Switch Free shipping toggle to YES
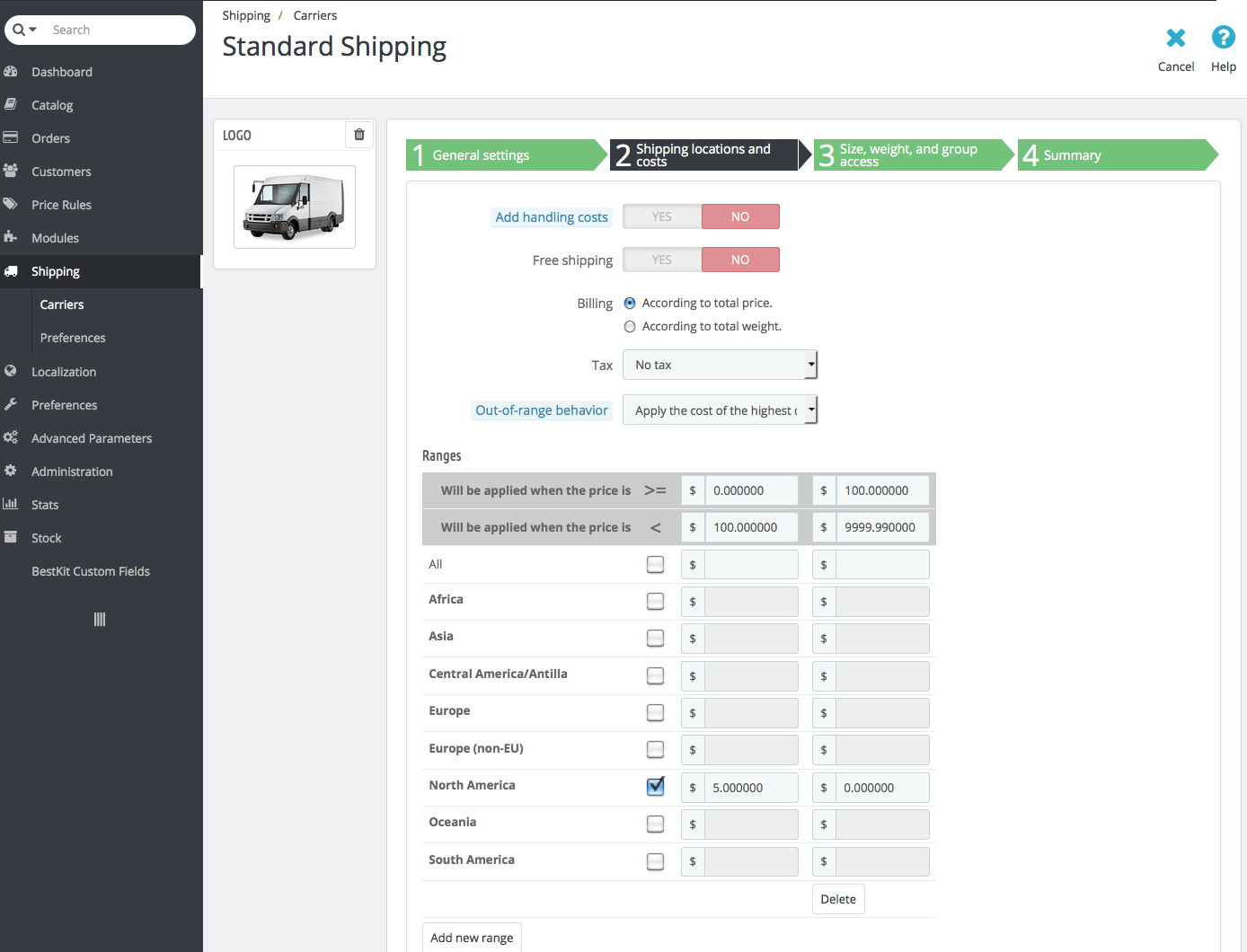 pyautogui.click(x=662, y=260)
